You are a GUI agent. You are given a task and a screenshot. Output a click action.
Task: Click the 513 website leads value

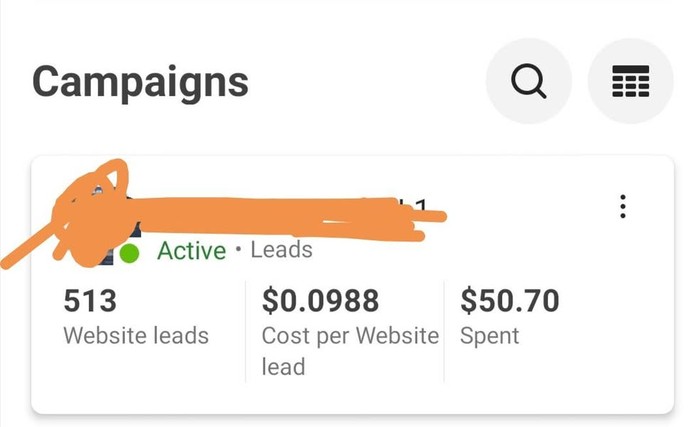[90, 300]
